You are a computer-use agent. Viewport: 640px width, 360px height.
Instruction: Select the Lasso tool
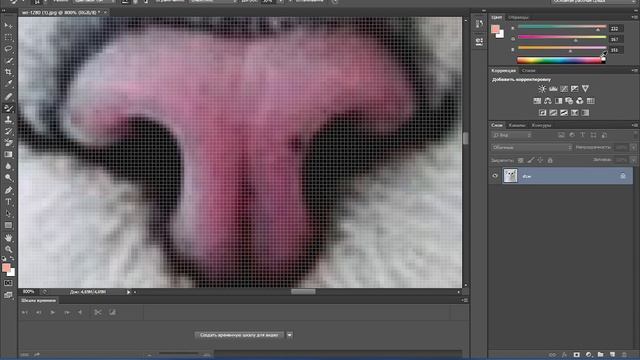point(8,49)
